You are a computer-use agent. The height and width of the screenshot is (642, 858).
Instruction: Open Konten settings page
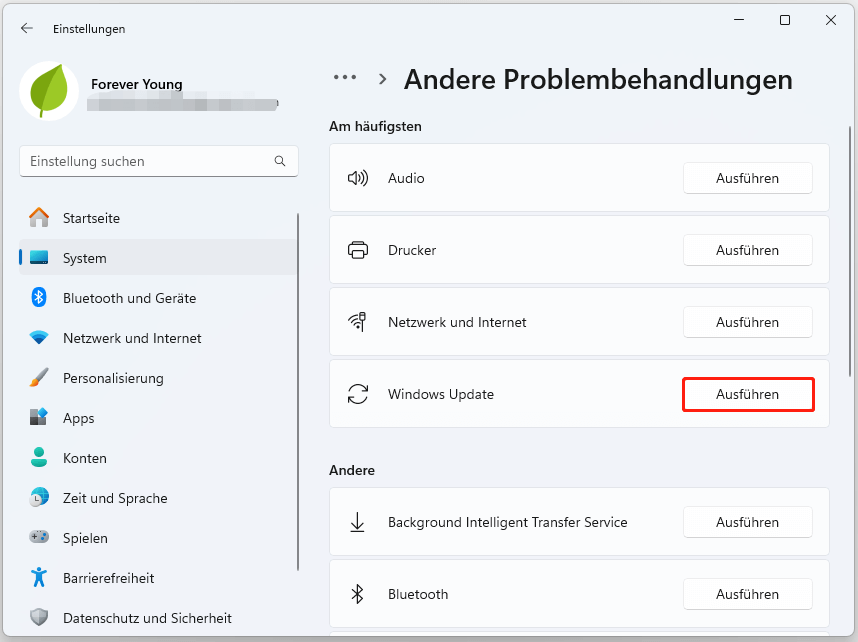pyautogui.click(x=84, y=458)
